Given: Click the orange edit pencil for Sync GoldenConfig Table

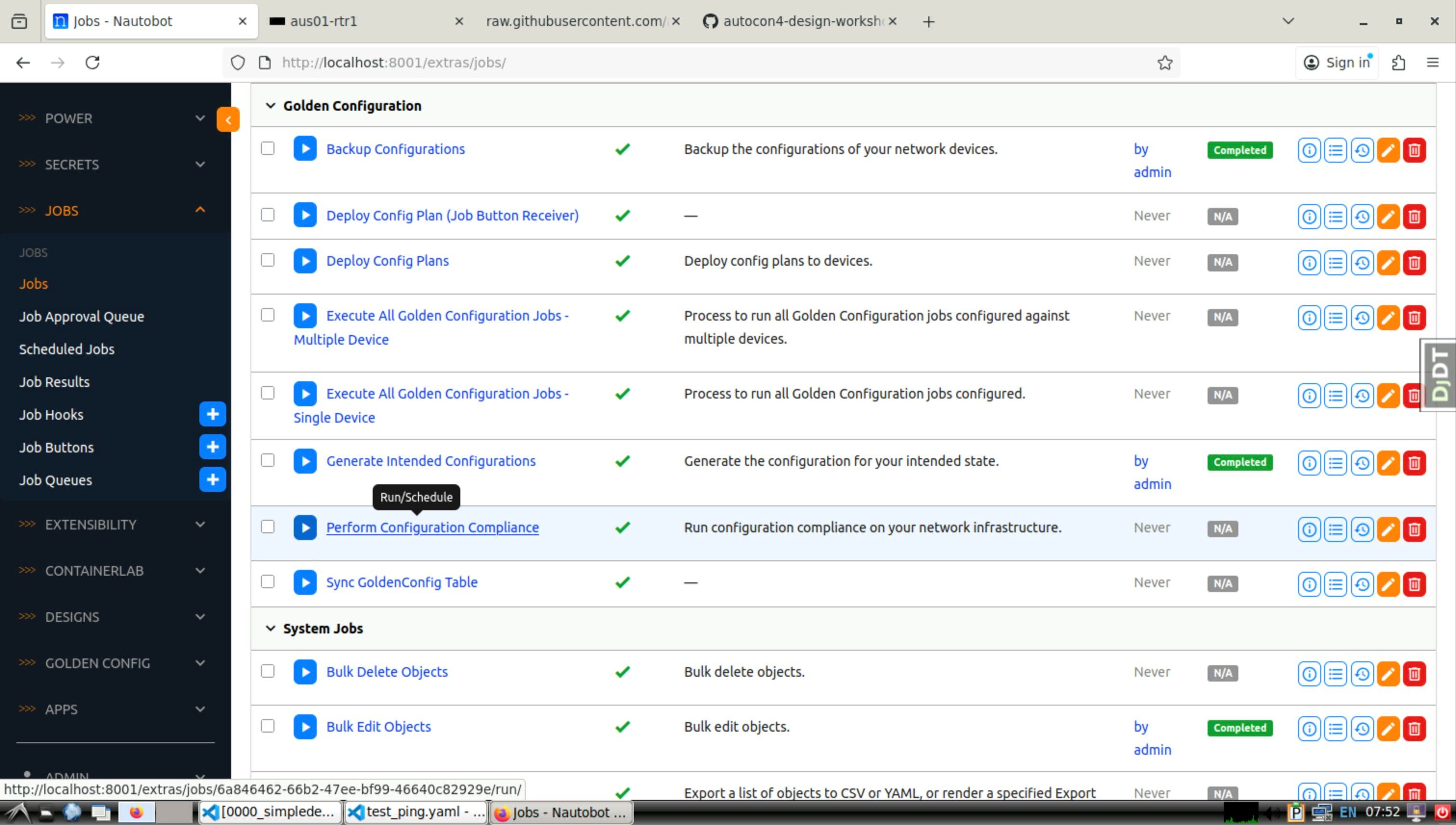Looking at the screenshot, I should 1388,584.
